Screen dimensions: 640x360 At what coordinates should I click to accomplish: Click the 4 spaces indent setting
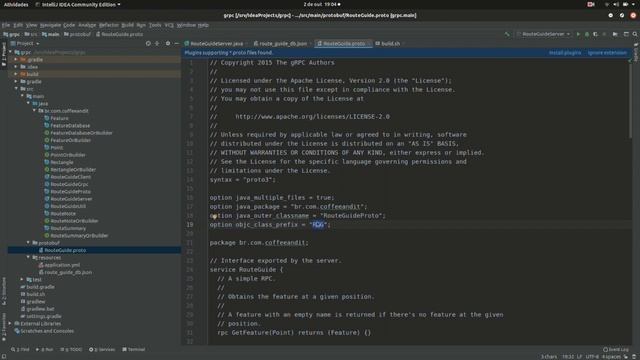click(x=611, y=357)
